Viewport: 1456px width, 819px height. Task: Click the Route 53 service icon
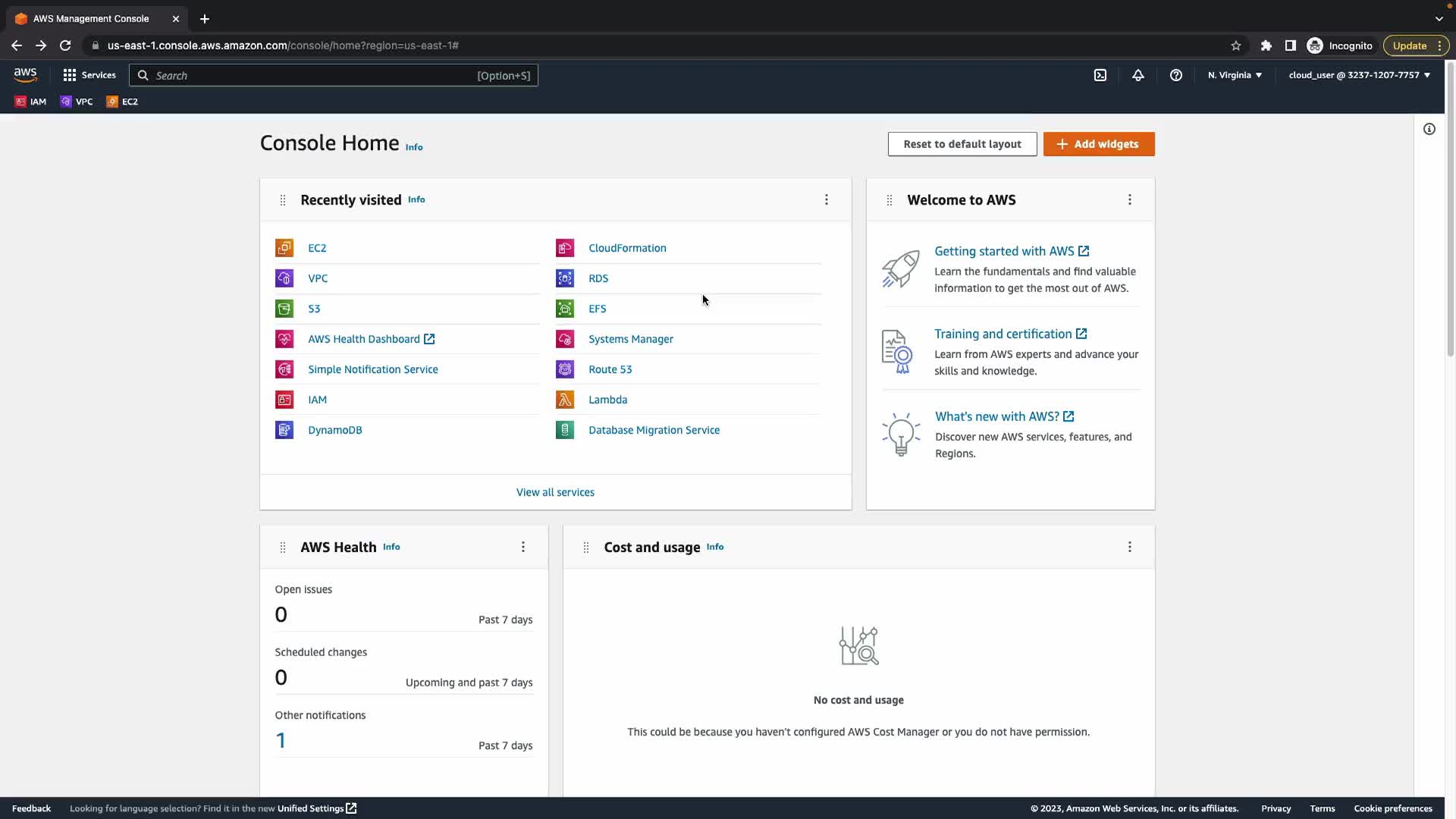pos(565,369)
